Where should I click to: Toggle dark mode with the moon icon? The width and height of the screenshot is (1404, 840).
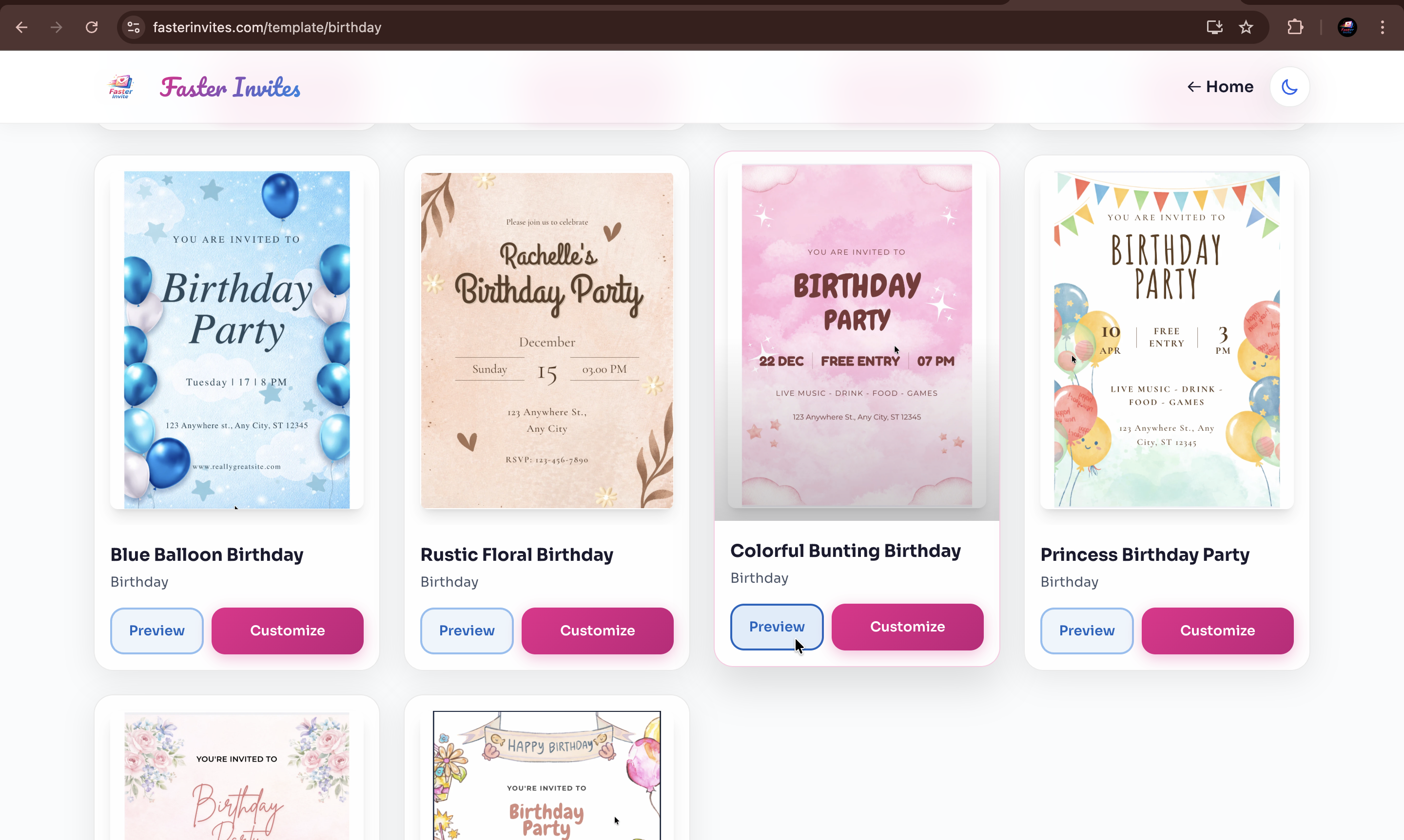(x=1289, y=86)
